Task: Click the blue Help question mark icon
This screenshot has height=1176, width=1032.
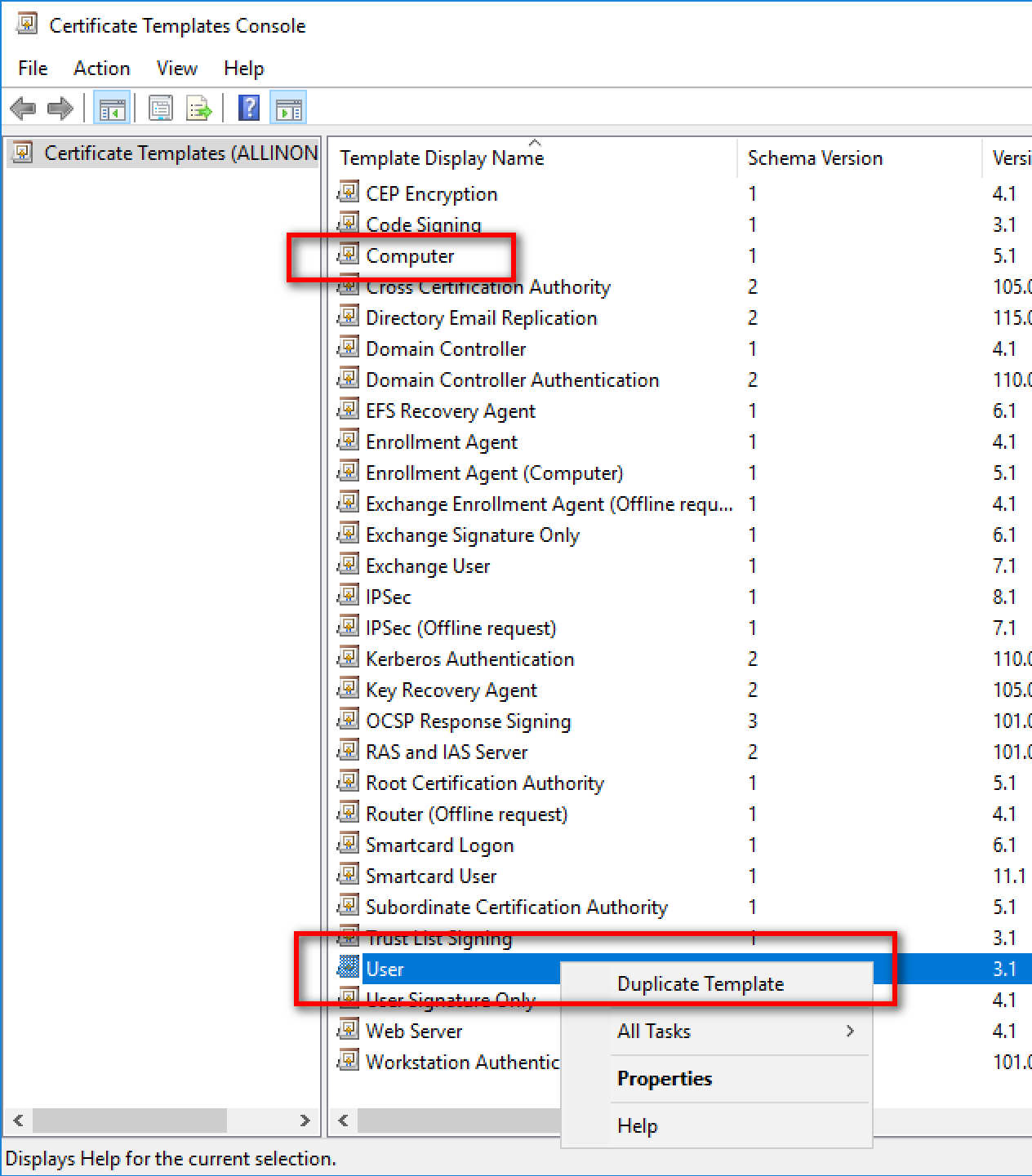Action: click(x=249, y=109)
